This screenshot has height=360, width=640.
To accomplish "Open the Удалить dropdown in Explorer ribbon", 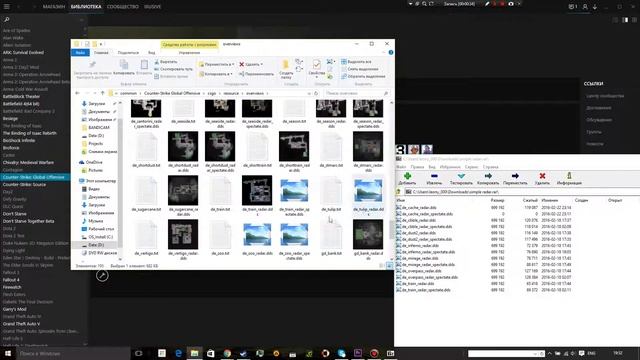I will click(x=251, y=64).
